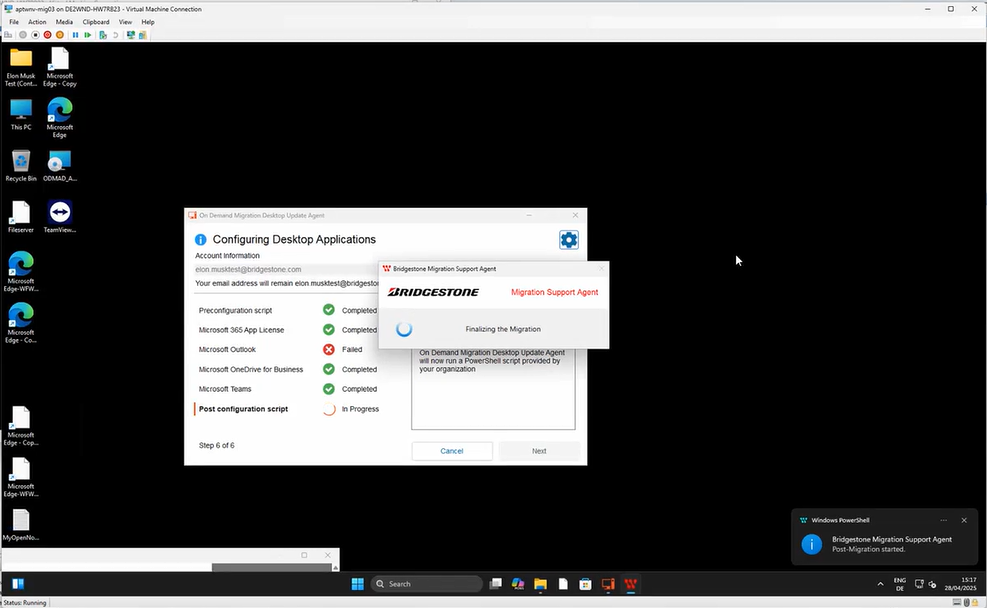This screenshot has height=608, width=987.
Task: Open File Explorer from the taskbar
Action: click(540, 584)
